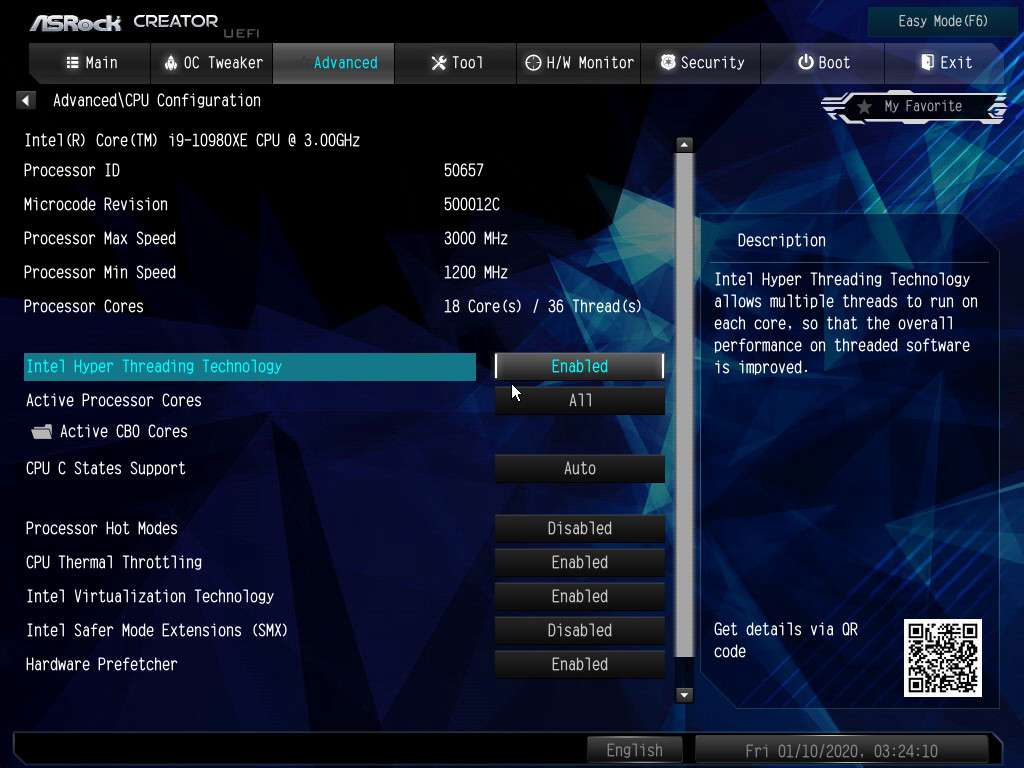
Task: Click the back arrow beside Advanced\CPU Configuration
Action: (25, 101)
